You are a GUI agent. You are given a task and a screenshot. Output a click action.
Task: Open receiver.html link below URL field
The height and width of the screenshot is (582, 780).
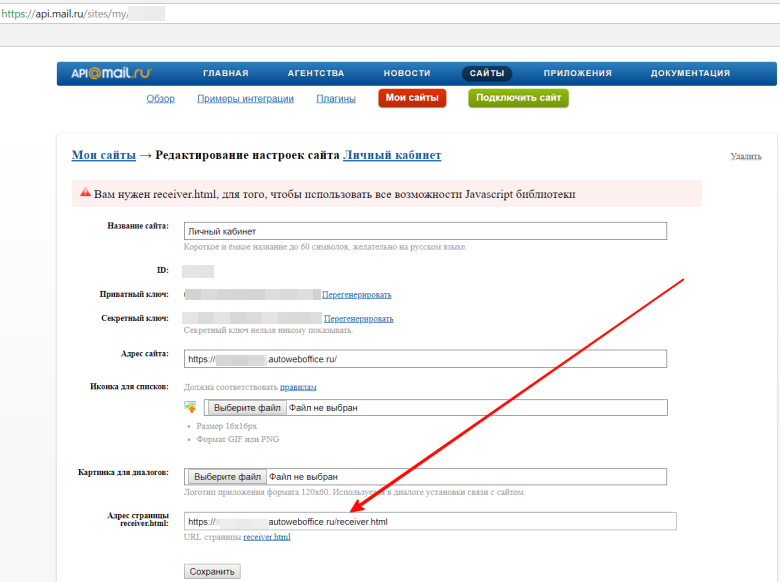click(267, 537)
